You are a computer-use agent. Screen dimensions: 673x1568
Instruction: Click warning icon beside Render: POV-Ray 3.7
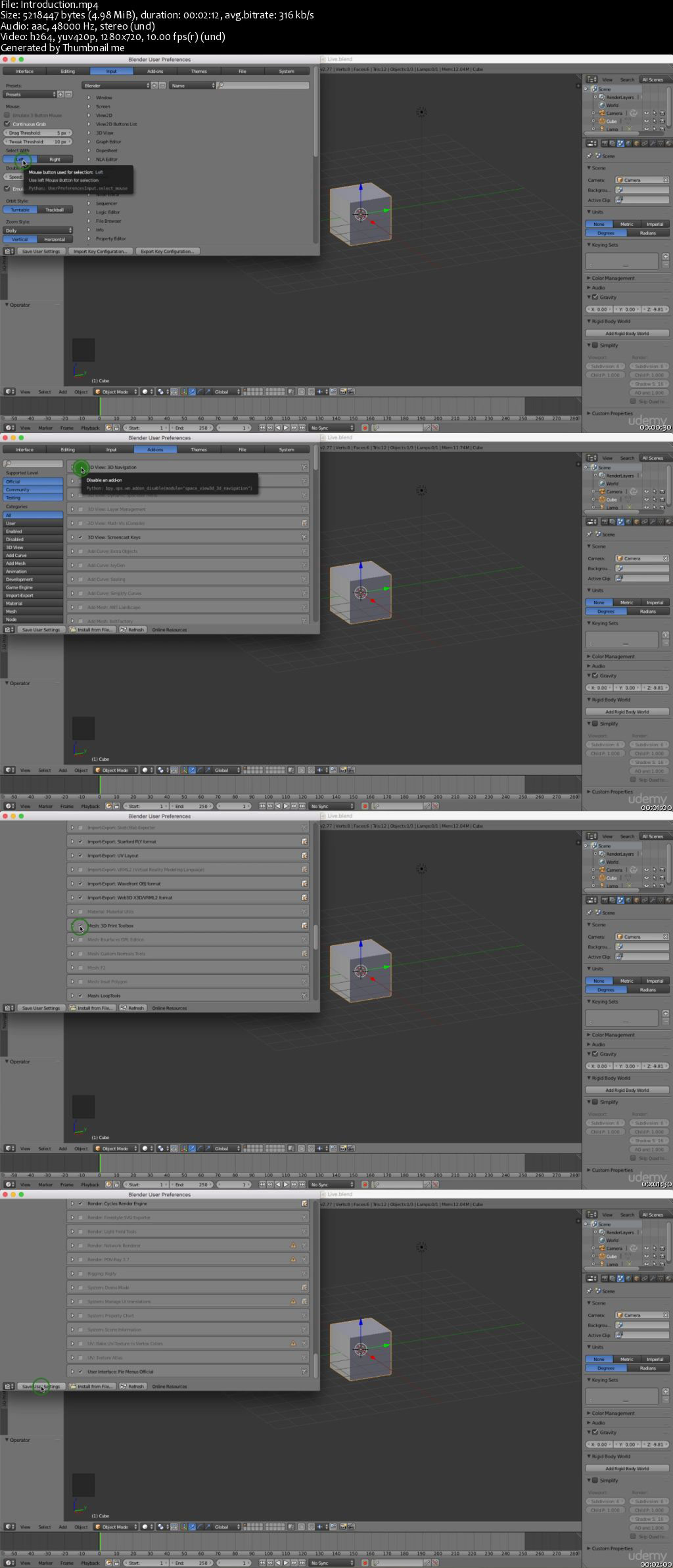click(293, 1259)
